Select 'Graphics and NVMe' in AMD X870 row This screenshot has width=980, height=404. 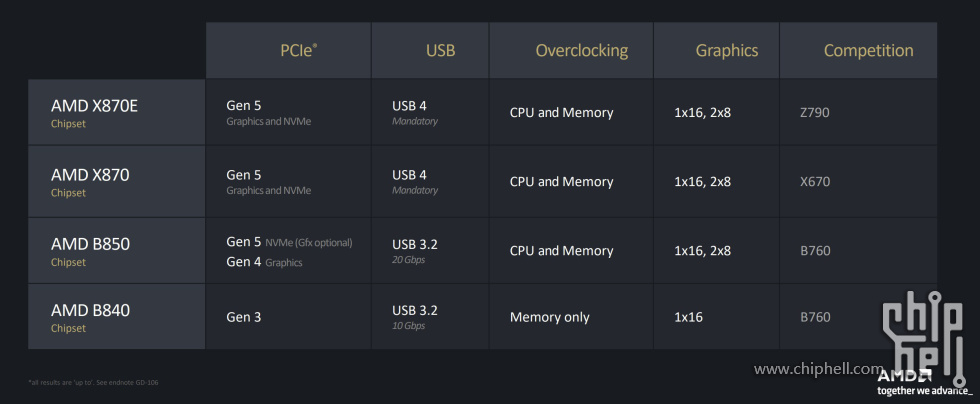(268, 190)
